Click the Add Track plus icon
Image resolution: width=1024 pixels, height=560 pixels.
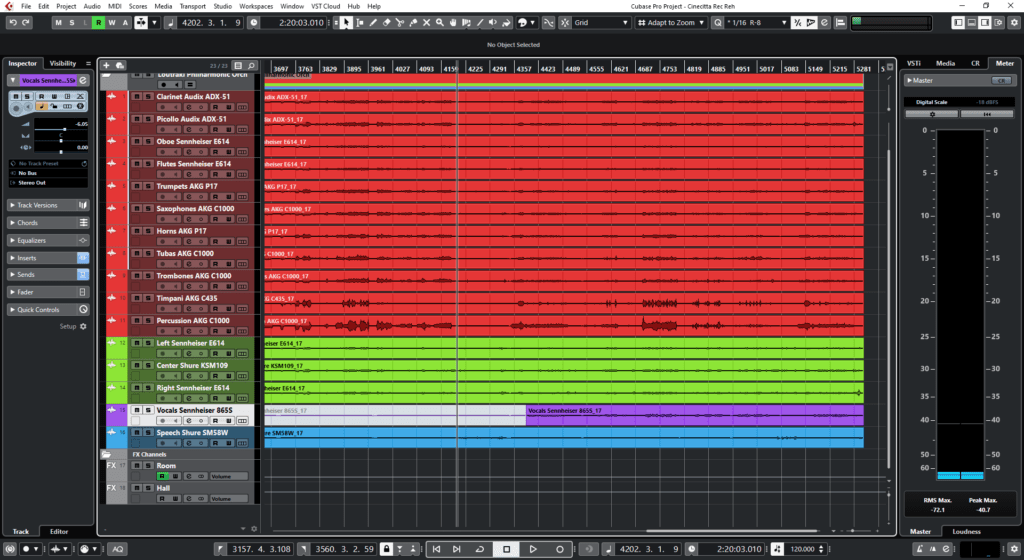click(106, 65)
